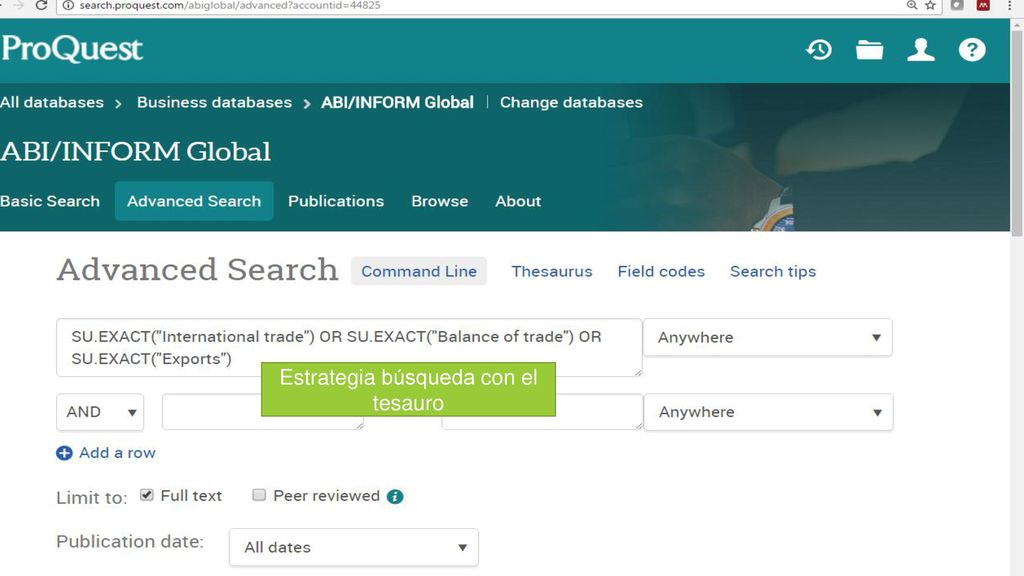1024x576 pixels.
Task: Click the Add a row link
Action: click(x=118, y=453)
